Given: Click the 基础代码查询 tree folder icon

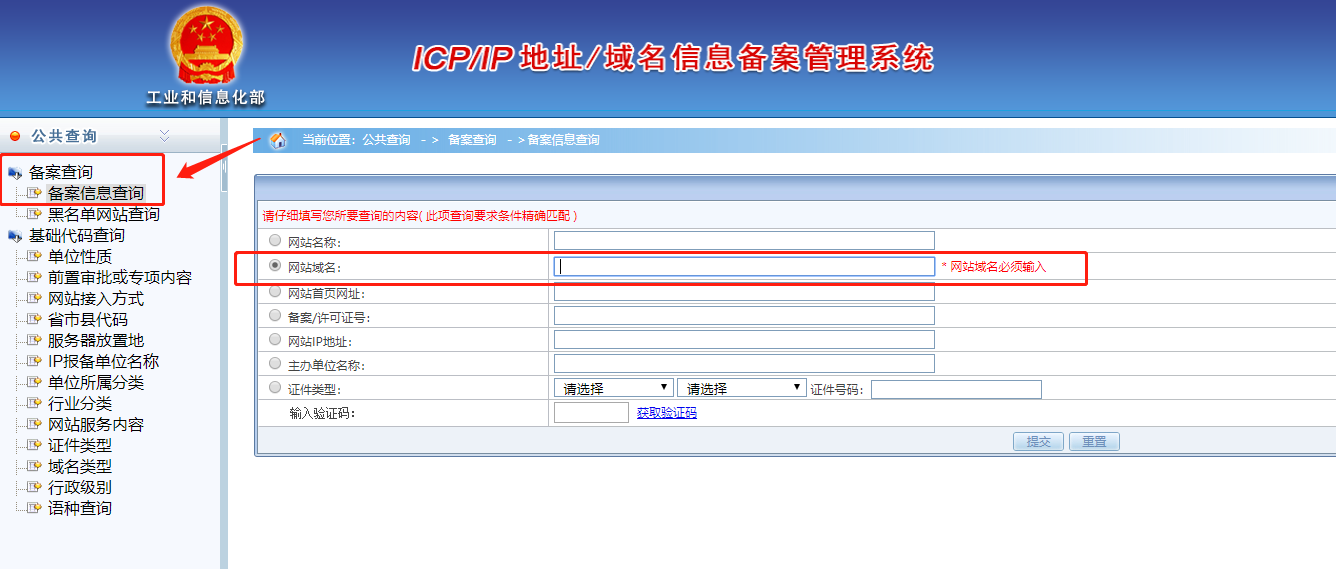Looking at the screenshot, I should [x=14, y=236].
